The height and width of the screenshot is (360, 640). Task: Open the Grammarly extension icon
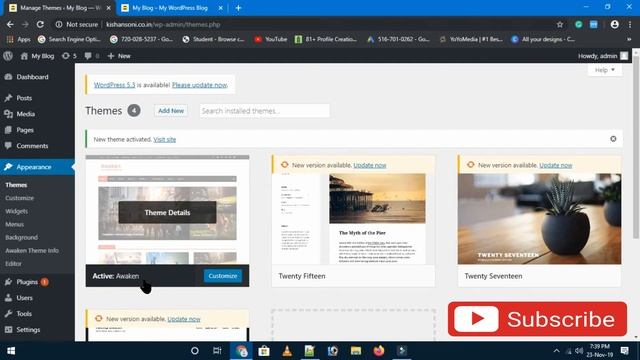coord(578,24)
